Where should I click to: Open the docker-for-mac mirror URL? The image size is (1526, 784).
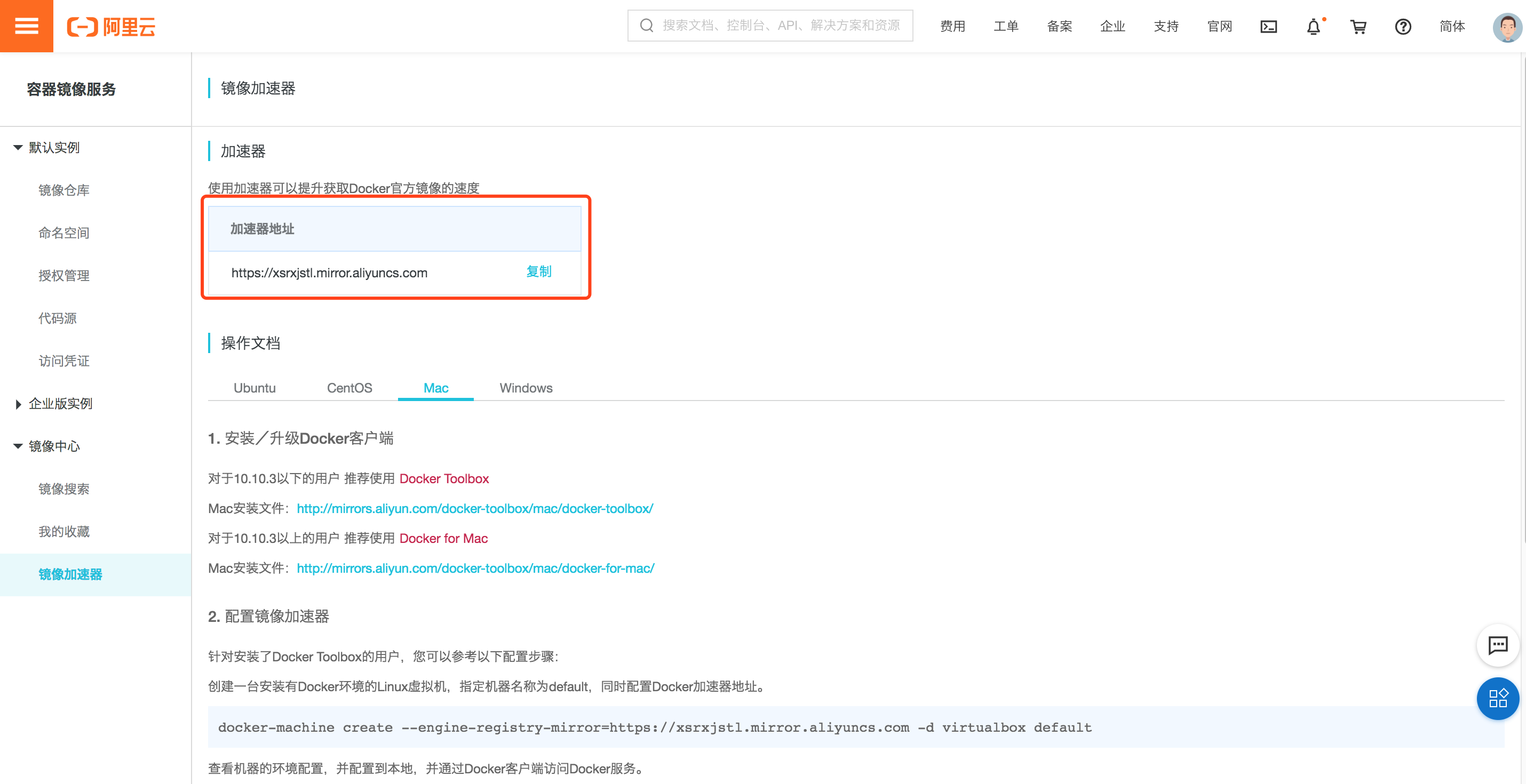pos(476,568)
